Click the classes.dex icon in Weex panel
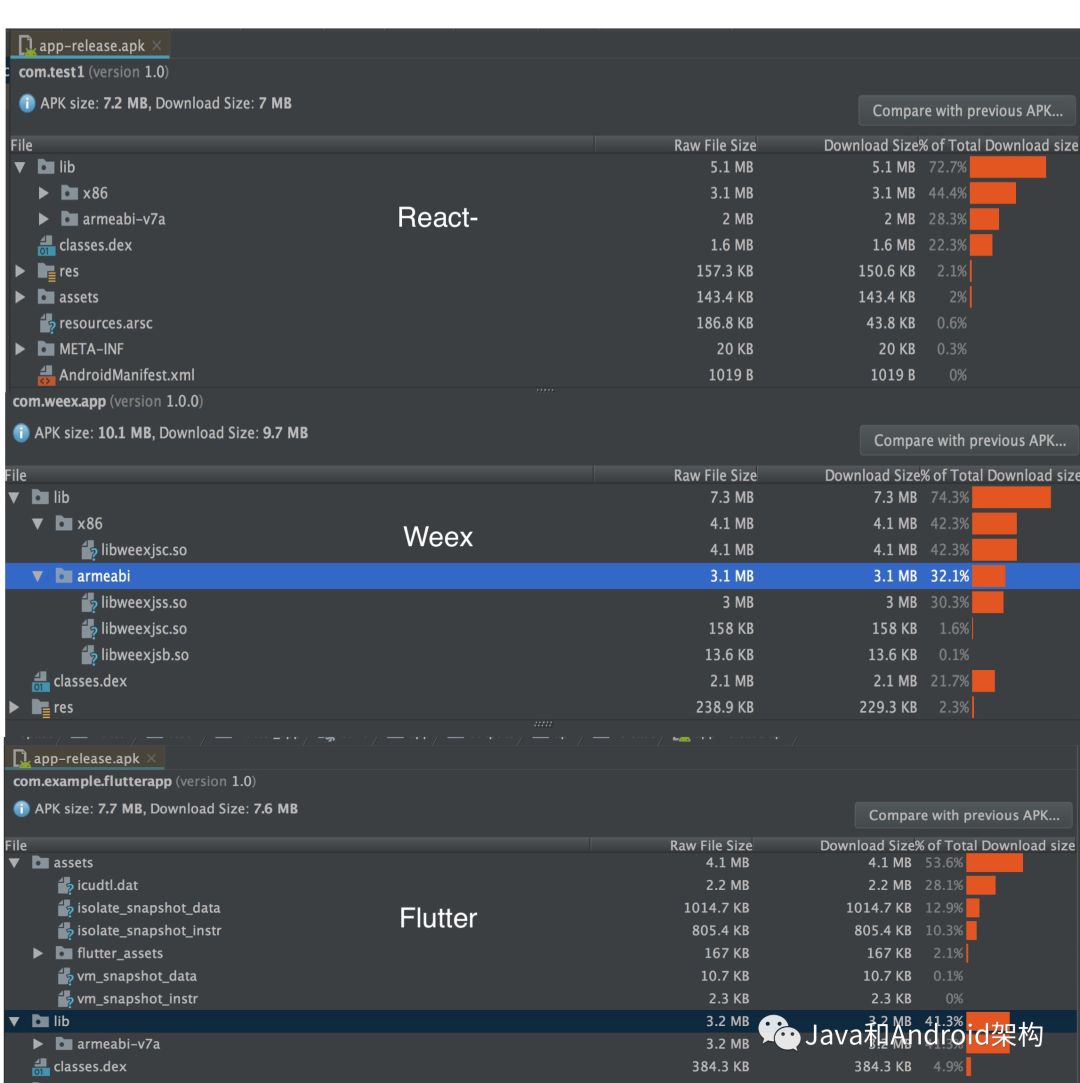 coord(41,682)
